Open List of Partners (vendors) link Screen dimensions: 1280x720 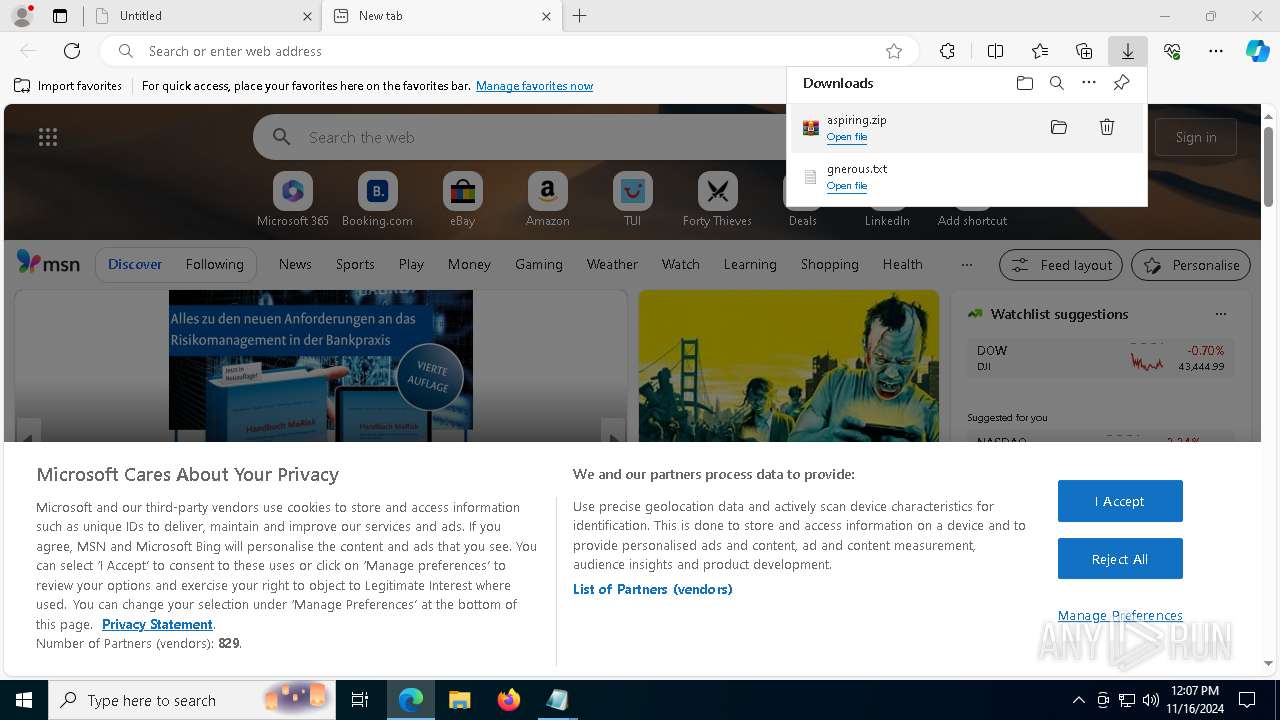653,589
